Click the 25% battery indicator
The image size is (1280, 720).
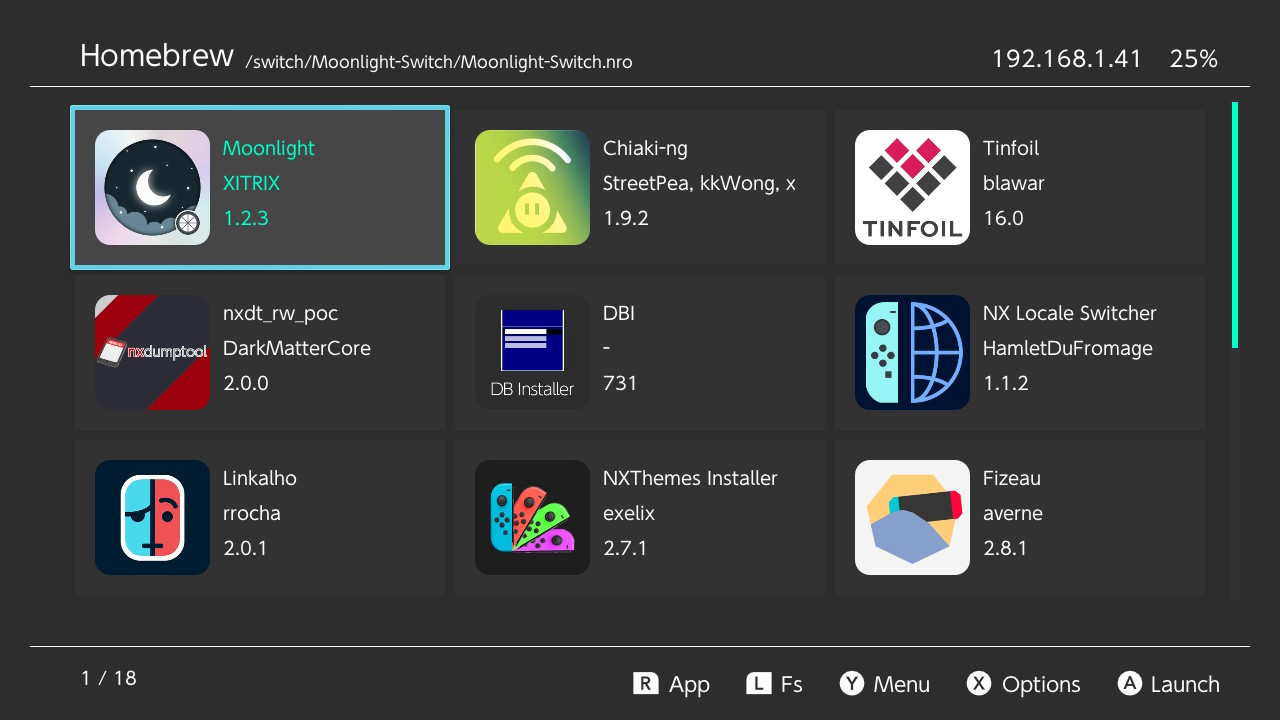1193,59
